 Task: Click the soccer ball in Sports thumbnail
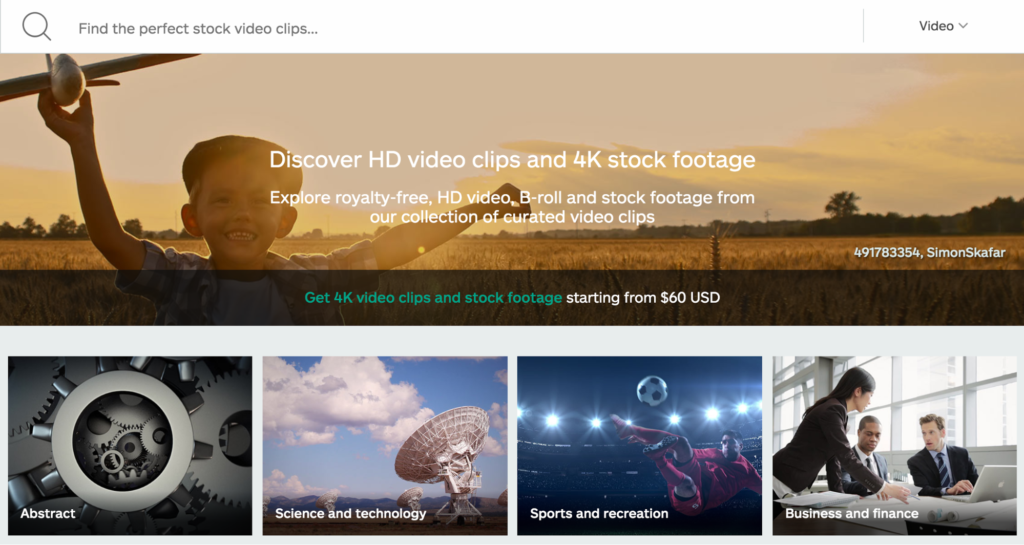(x=652, y=389)
